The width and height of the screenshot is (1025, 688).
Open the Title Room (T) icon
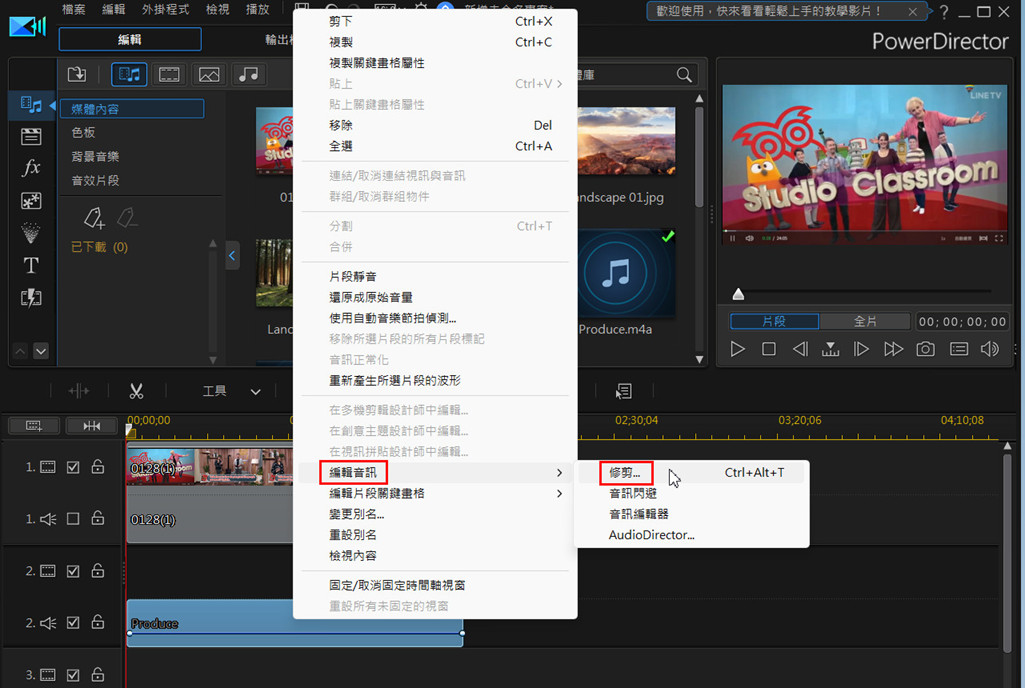click(31, 265)
